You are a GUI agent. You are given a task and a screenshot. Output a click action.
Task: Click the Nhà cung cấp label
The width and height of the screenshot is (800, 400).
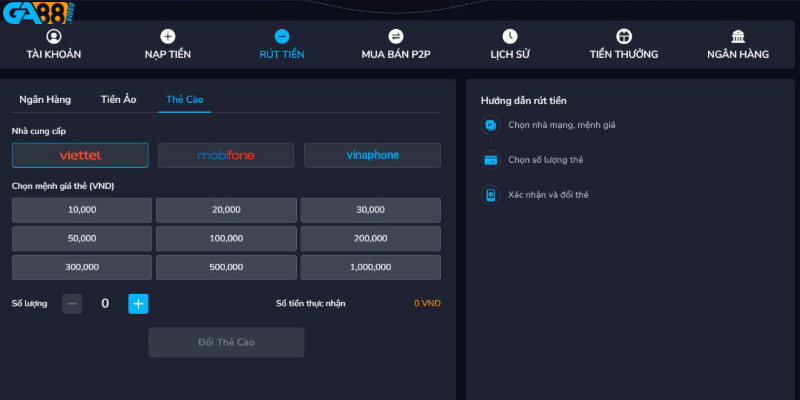(x=39, y=132)
